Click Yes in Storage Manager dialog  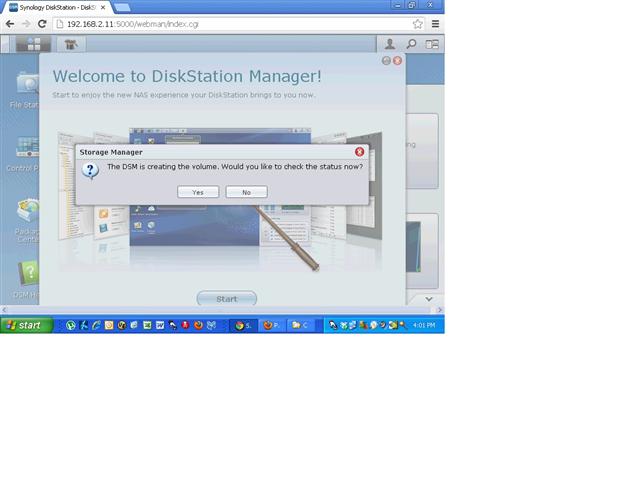198,192
